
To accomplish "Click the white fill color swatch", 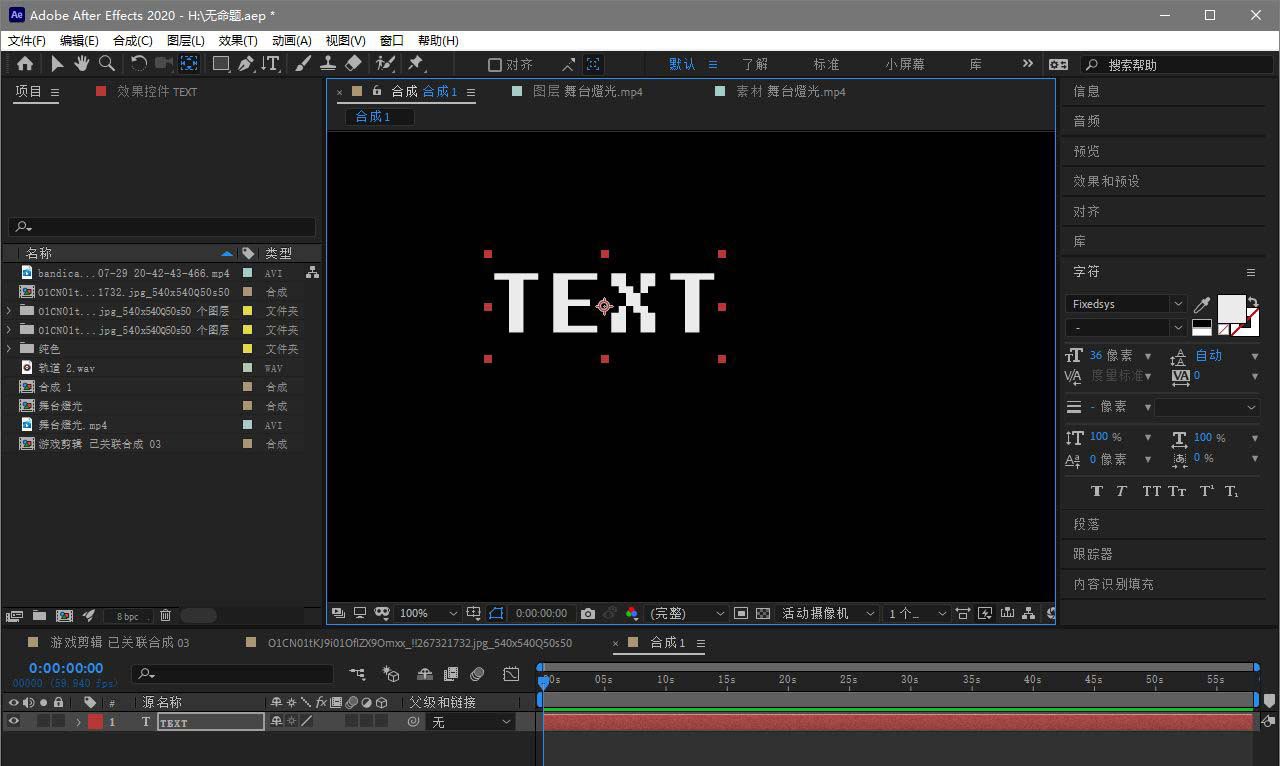I will pos(1231,308).
